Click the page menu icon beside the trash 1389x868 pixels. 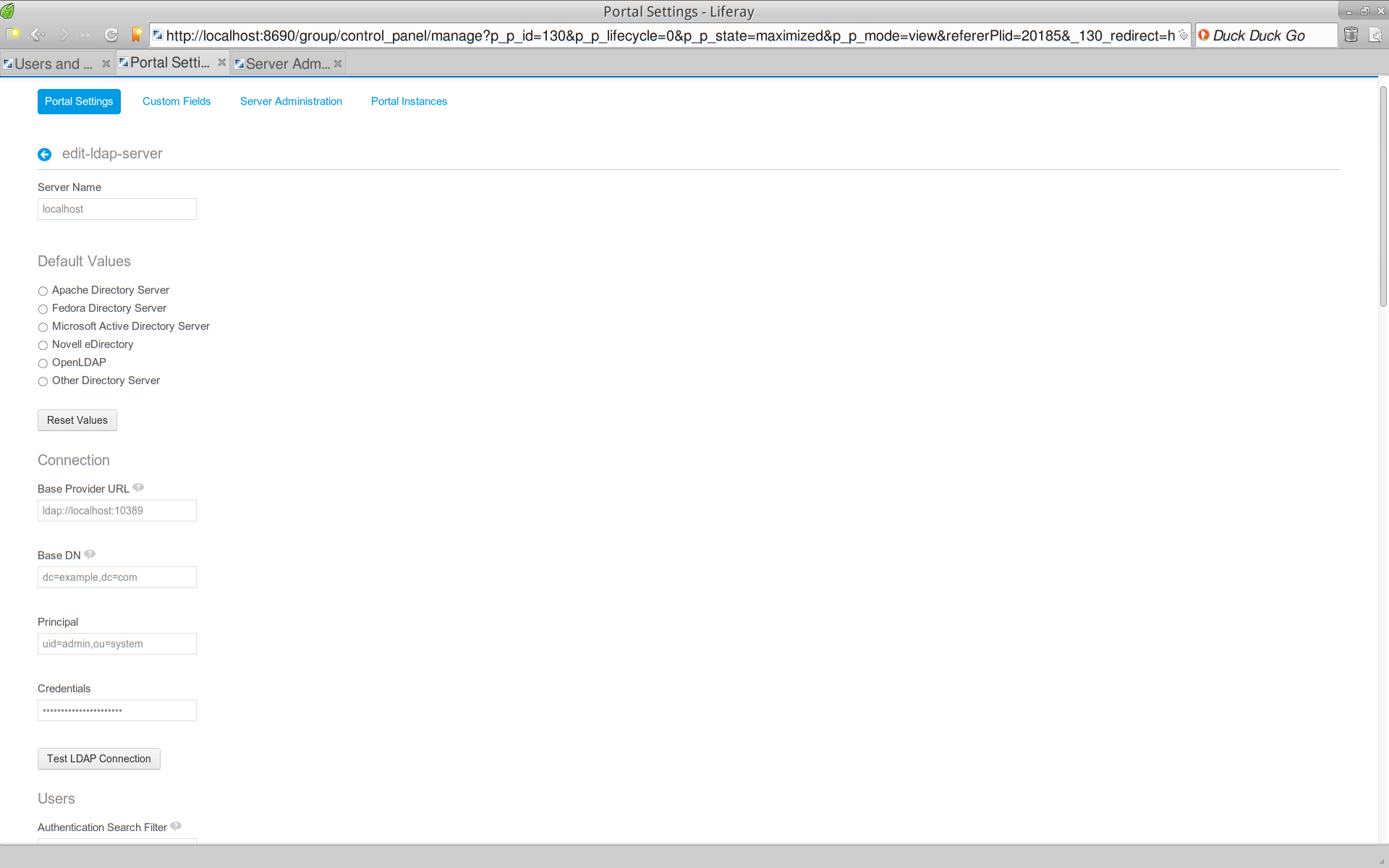[x=1375, y=35]
